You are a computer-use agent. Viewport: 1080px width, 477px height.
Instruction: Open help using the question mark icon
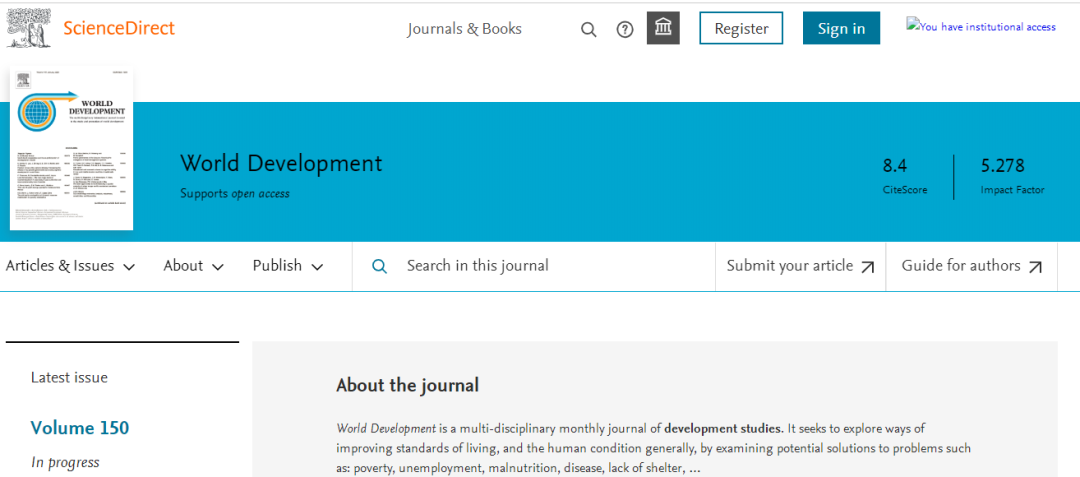pos(625,29)
